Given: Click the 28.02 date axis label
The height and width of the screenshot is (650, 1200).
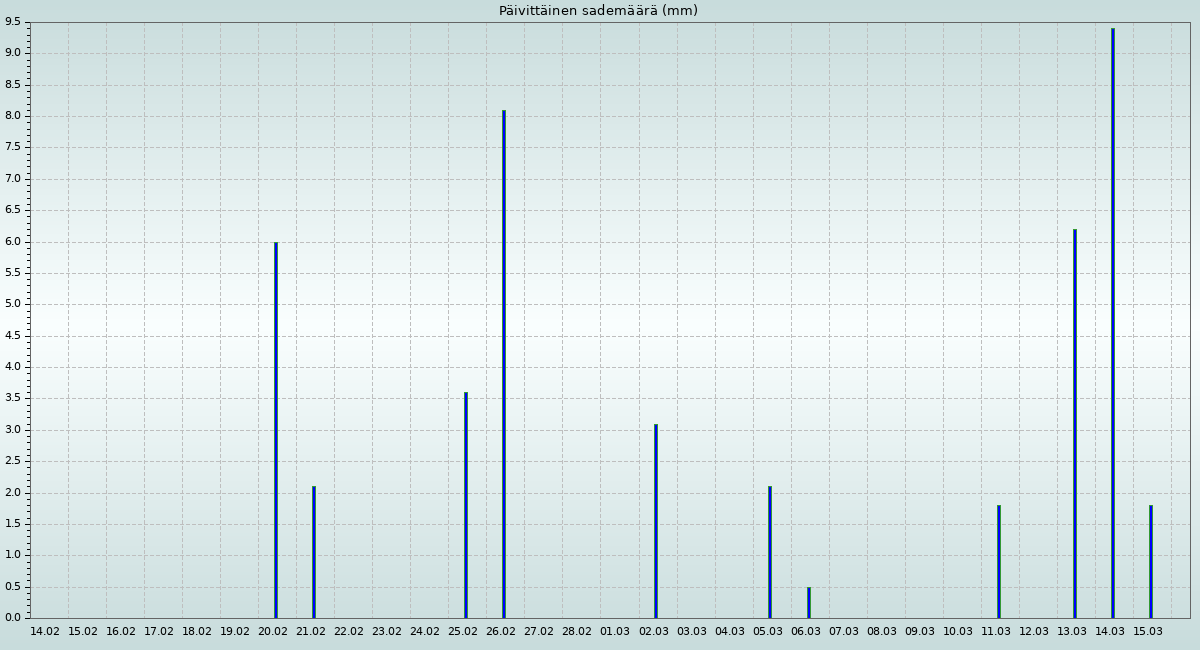Looking at the screenshot, I should 577,632.
